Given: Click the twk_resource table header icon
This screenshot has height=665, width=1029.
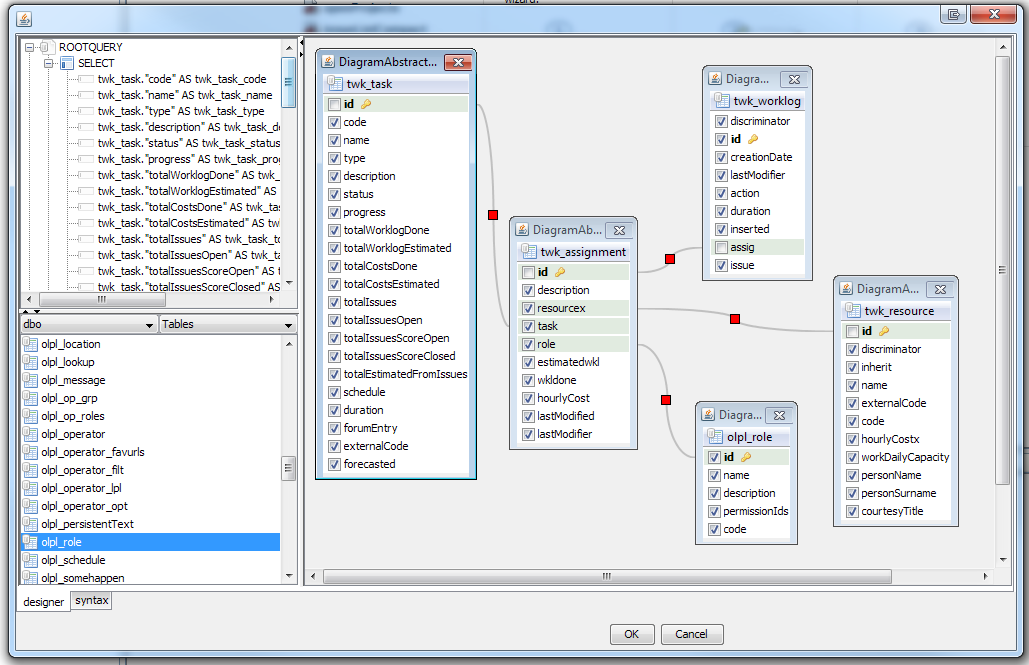Looking at the screenshot, I should (852, 311).
